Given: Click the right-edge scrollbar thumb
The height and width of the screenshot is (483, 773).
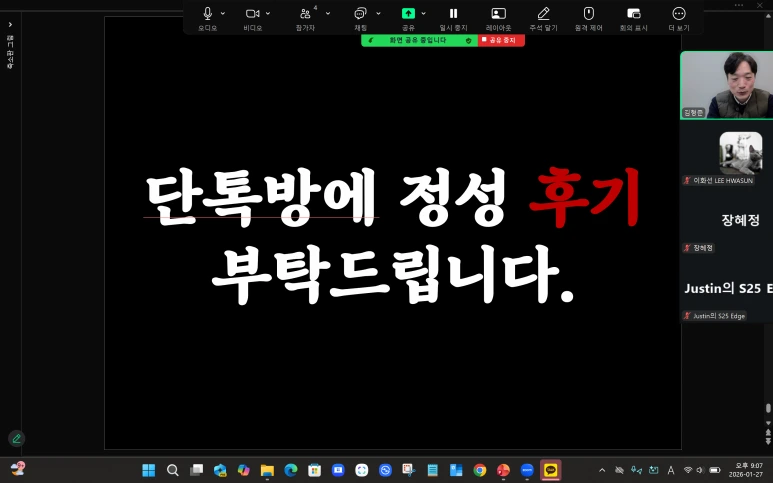Looking at the screenshot, I should coord(768,409).
